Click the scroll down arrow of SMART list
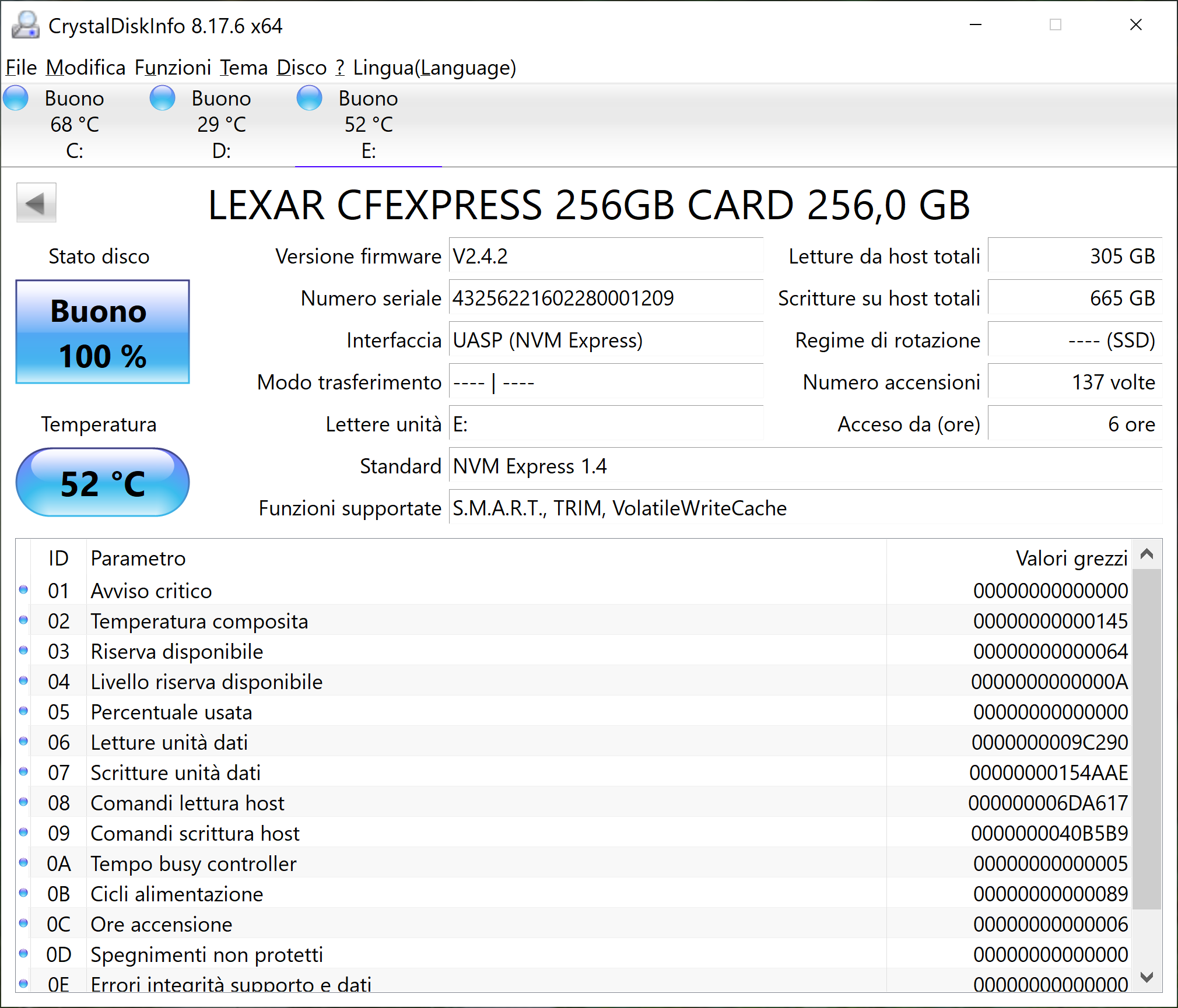 click(x=1147, y=977)
